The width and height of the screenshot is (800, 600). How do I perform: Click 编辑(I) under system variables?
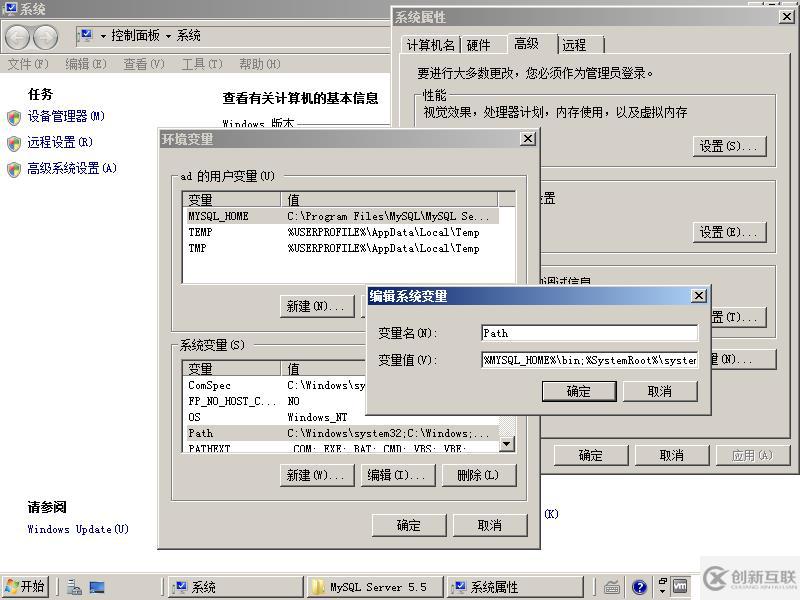(x=398, y=475)
